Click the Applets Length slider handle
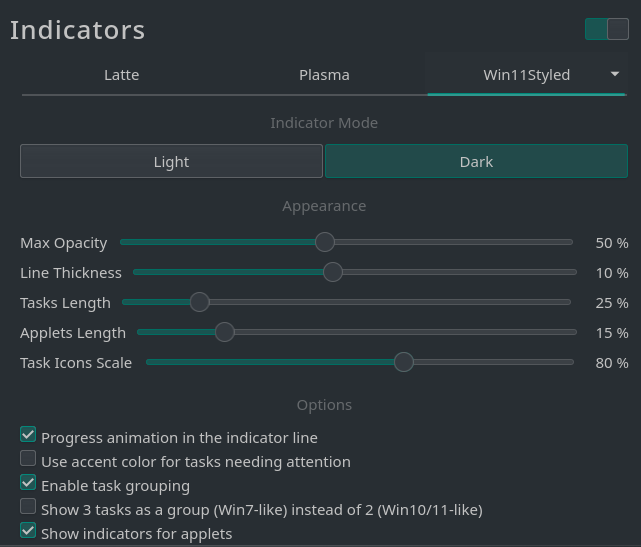641x547 pixels. click(224, 332)
